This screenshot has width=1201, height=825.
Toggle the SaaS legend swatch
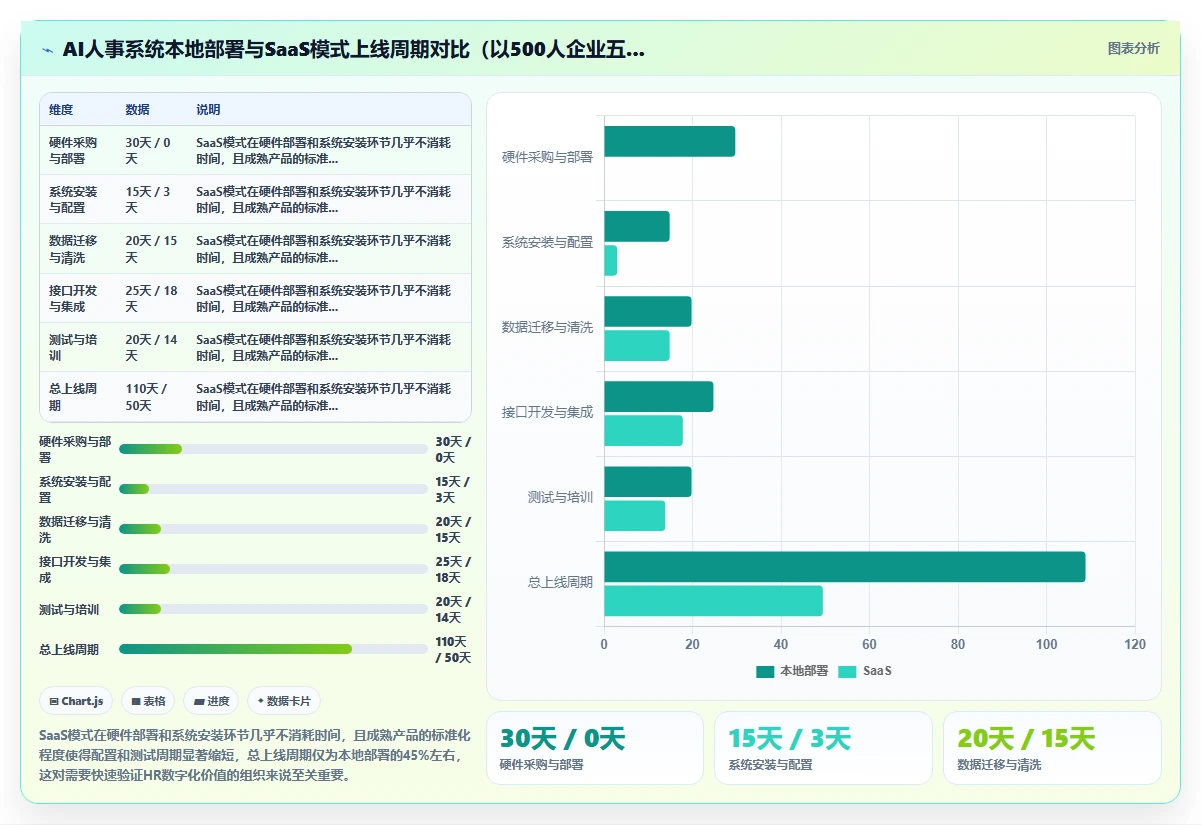point(847,671)
